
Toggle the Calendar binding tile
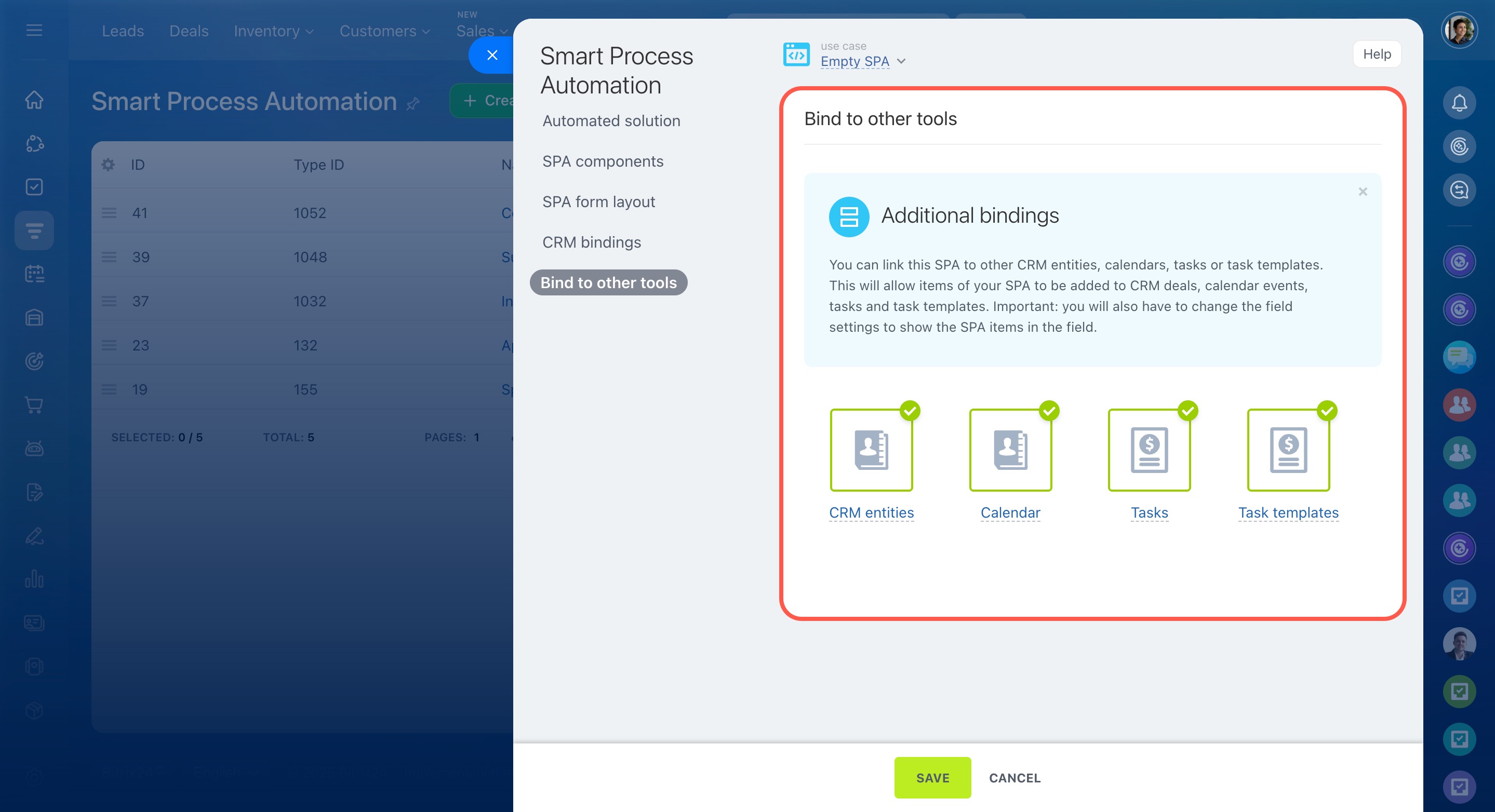point(1010,450)
